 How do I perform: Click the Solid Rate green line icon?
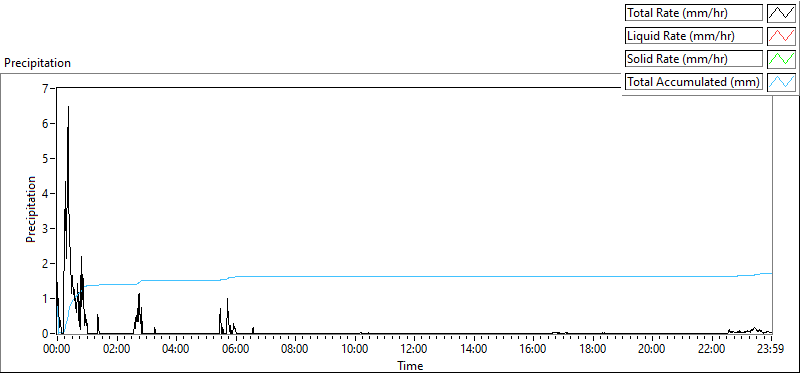click(x=782, y=59)
